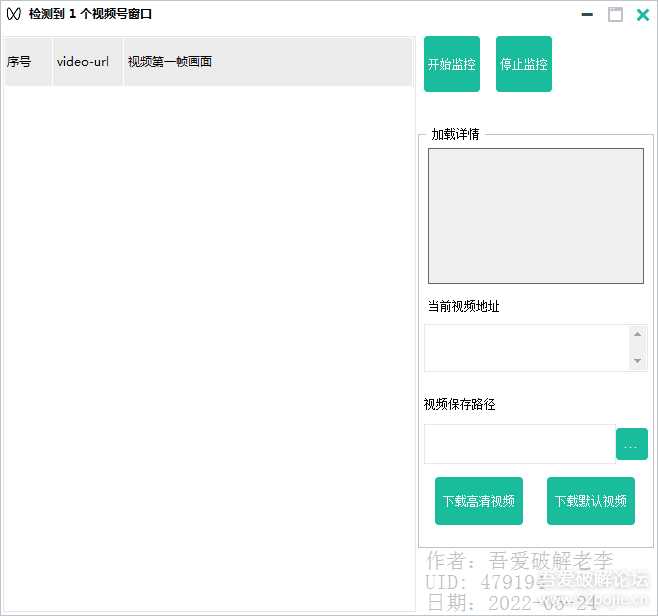Open the folder browser with the … button
The height and width of the screenshot is (616, 658).
click(x=632, y=444)
